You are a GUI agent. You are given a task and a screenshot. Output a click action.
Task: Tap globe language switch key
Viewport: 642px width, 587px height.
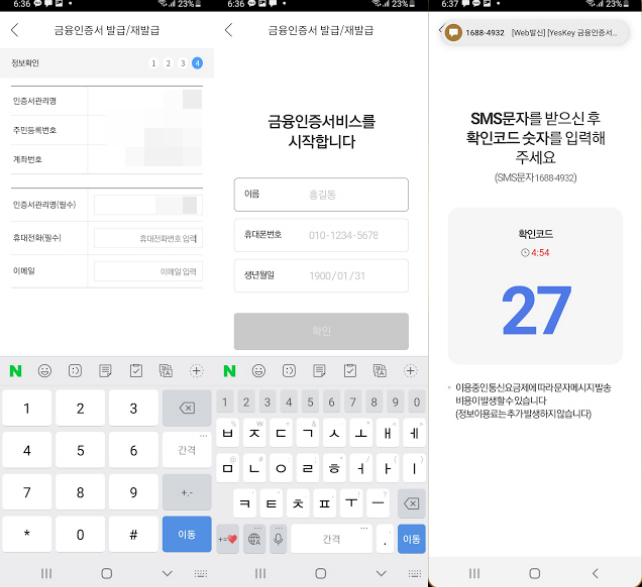pos(254,539)
